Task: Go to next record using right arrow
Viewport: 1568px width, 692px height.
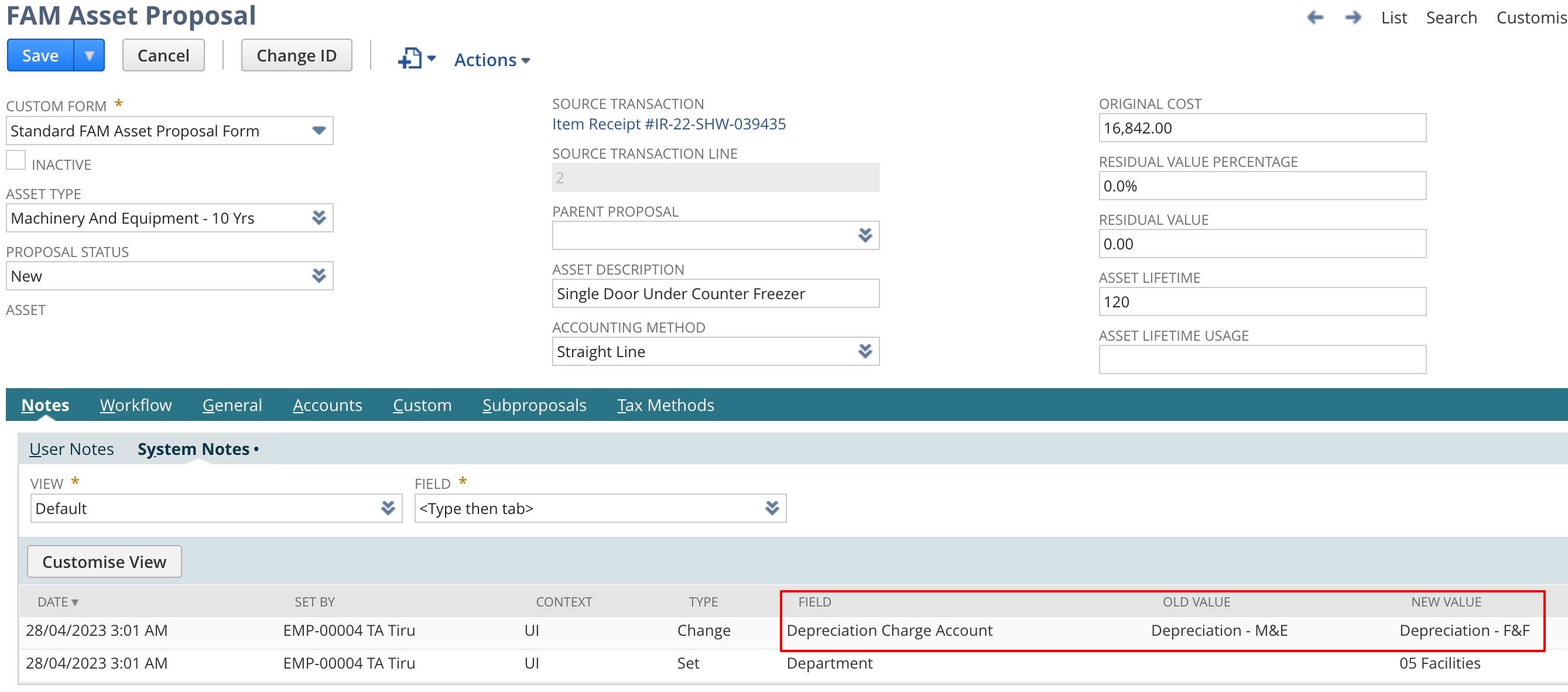Action: click(x=1353, y=18)
